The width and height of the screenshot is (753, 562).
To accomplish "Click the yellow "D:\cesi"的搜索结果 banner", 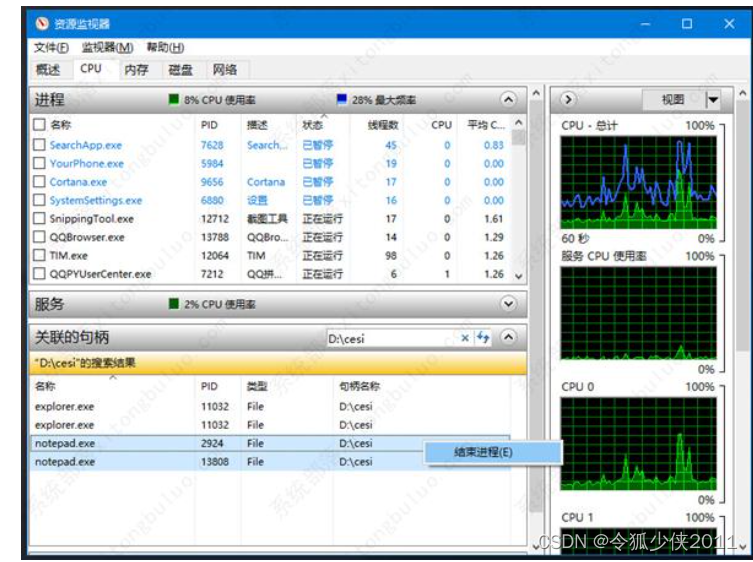I will tap(278, 363).
